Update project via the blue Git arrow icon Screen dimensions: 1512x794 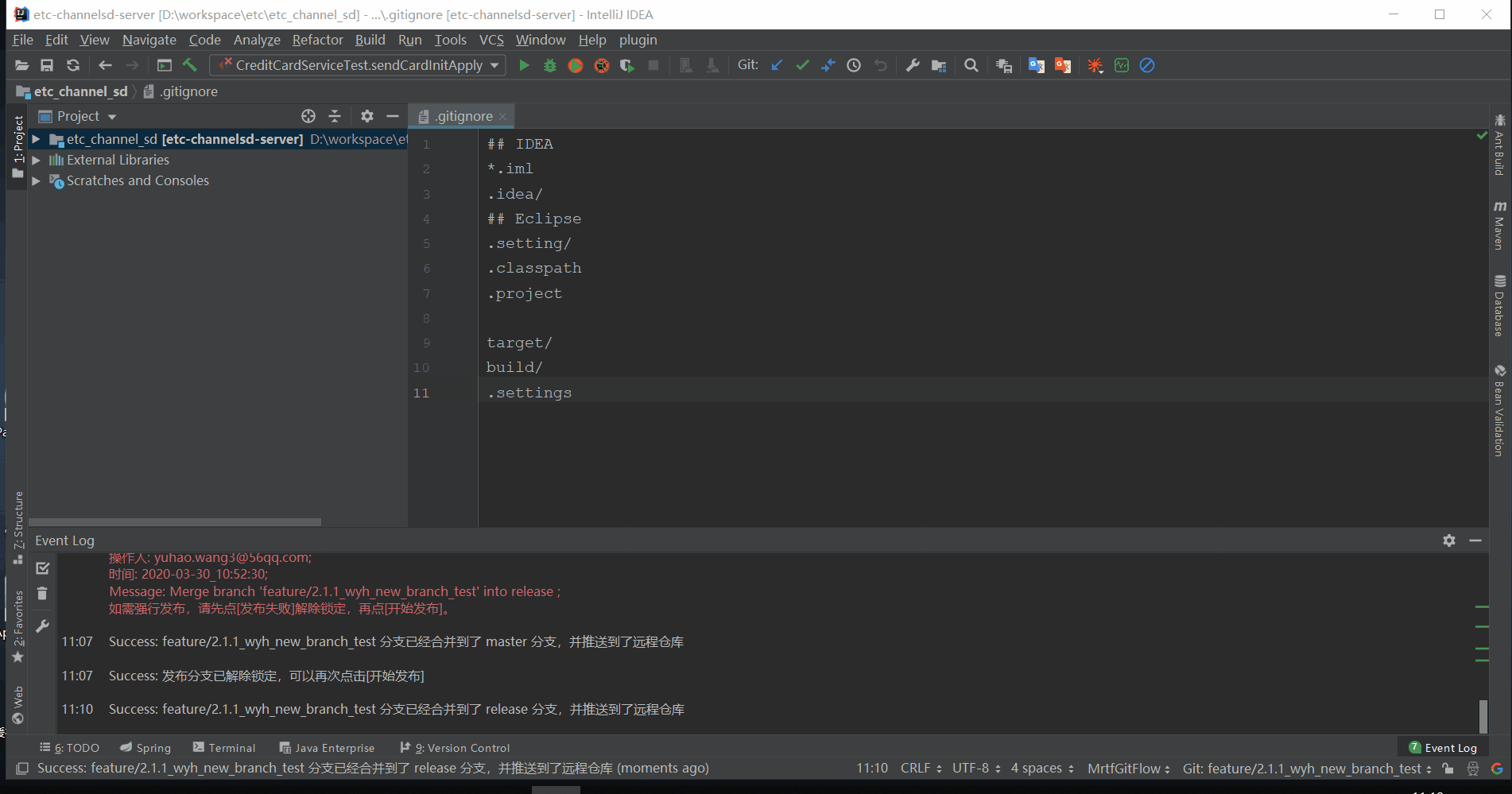(x=777, y=66)
